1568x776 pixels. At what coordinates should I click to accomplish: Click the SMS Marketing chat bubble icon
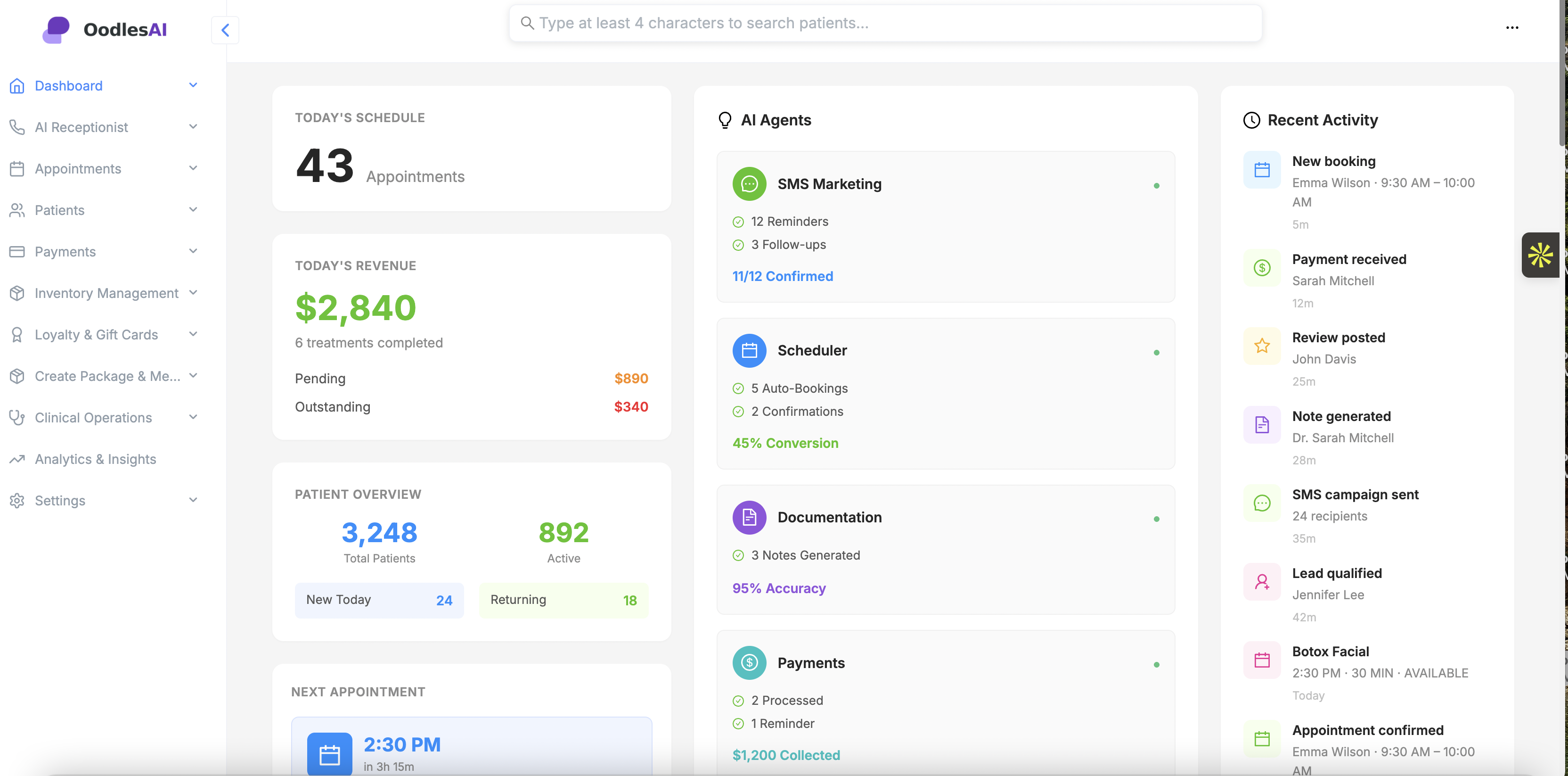(749, 184)
